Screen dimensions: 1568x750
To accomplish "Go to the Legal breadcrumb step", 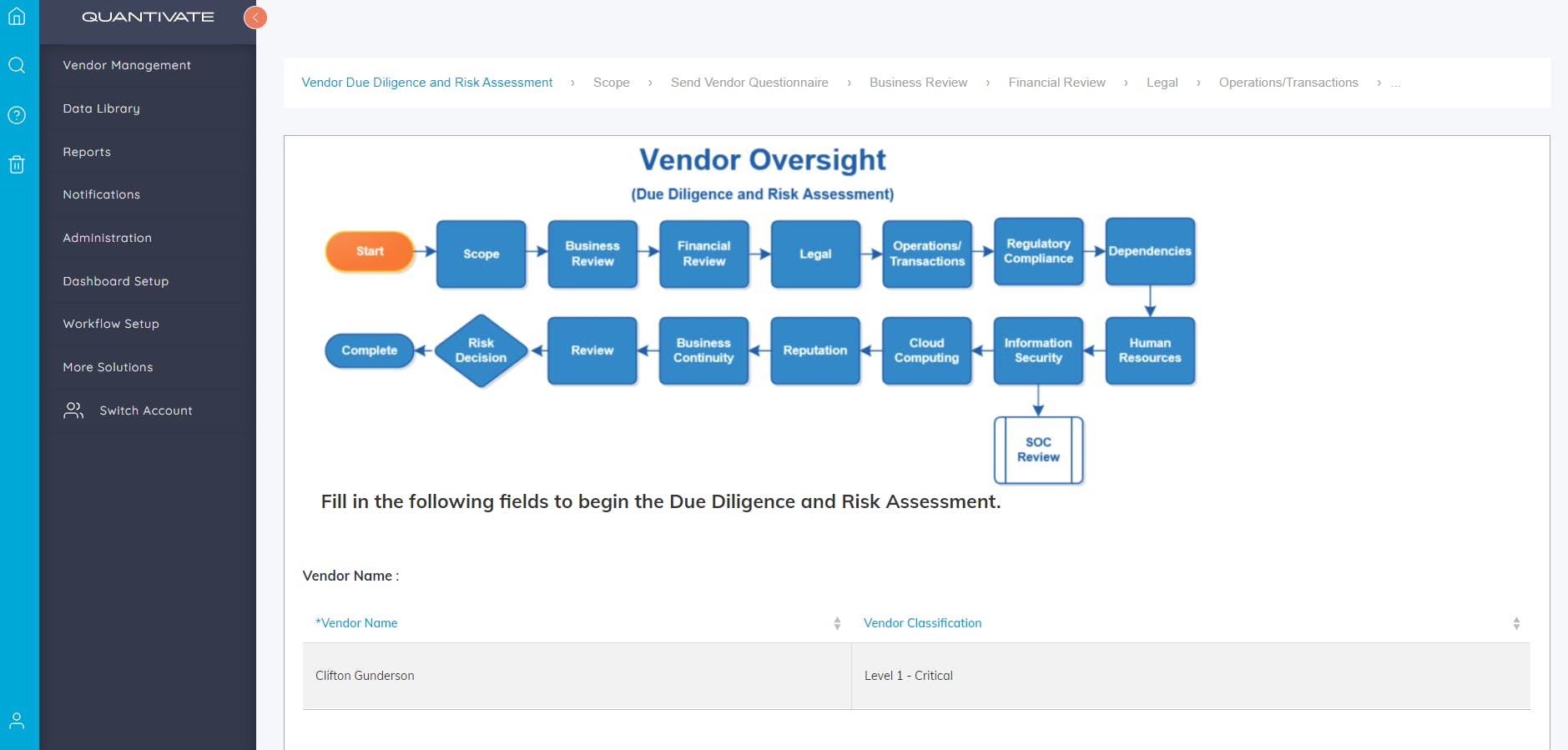I will pos(1162,83).
